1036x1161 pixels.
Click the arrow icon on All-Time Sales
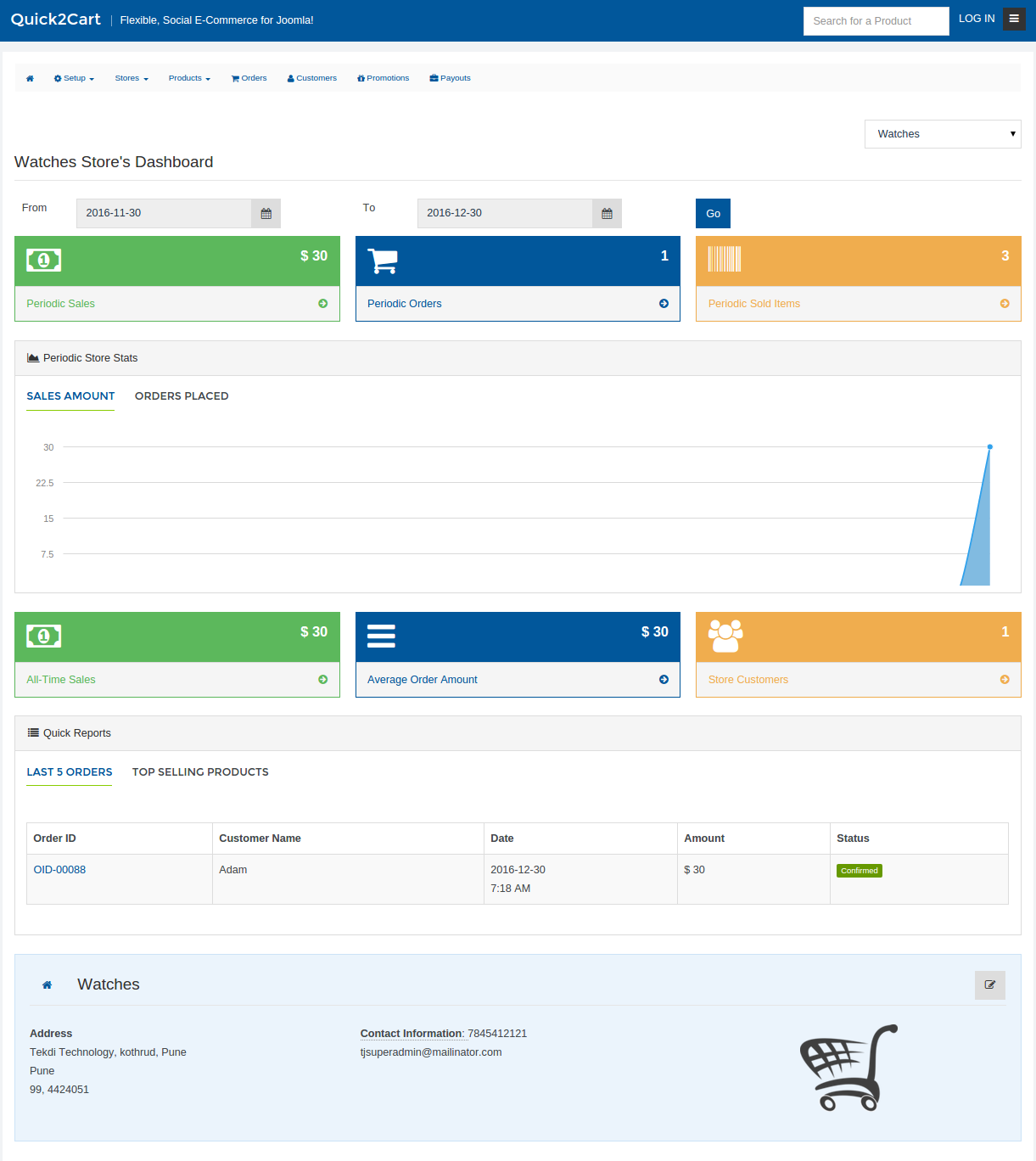(x=323, y=680)
